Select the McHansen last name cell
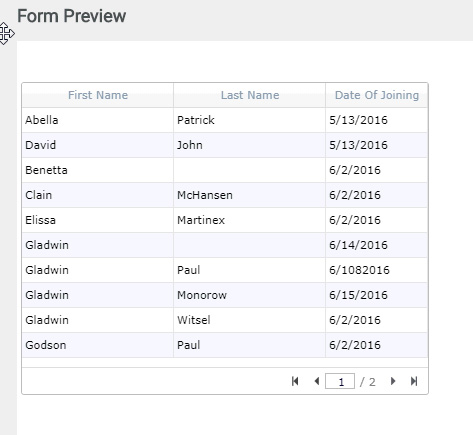Screen dimensions: 473x435 [249, 195]
